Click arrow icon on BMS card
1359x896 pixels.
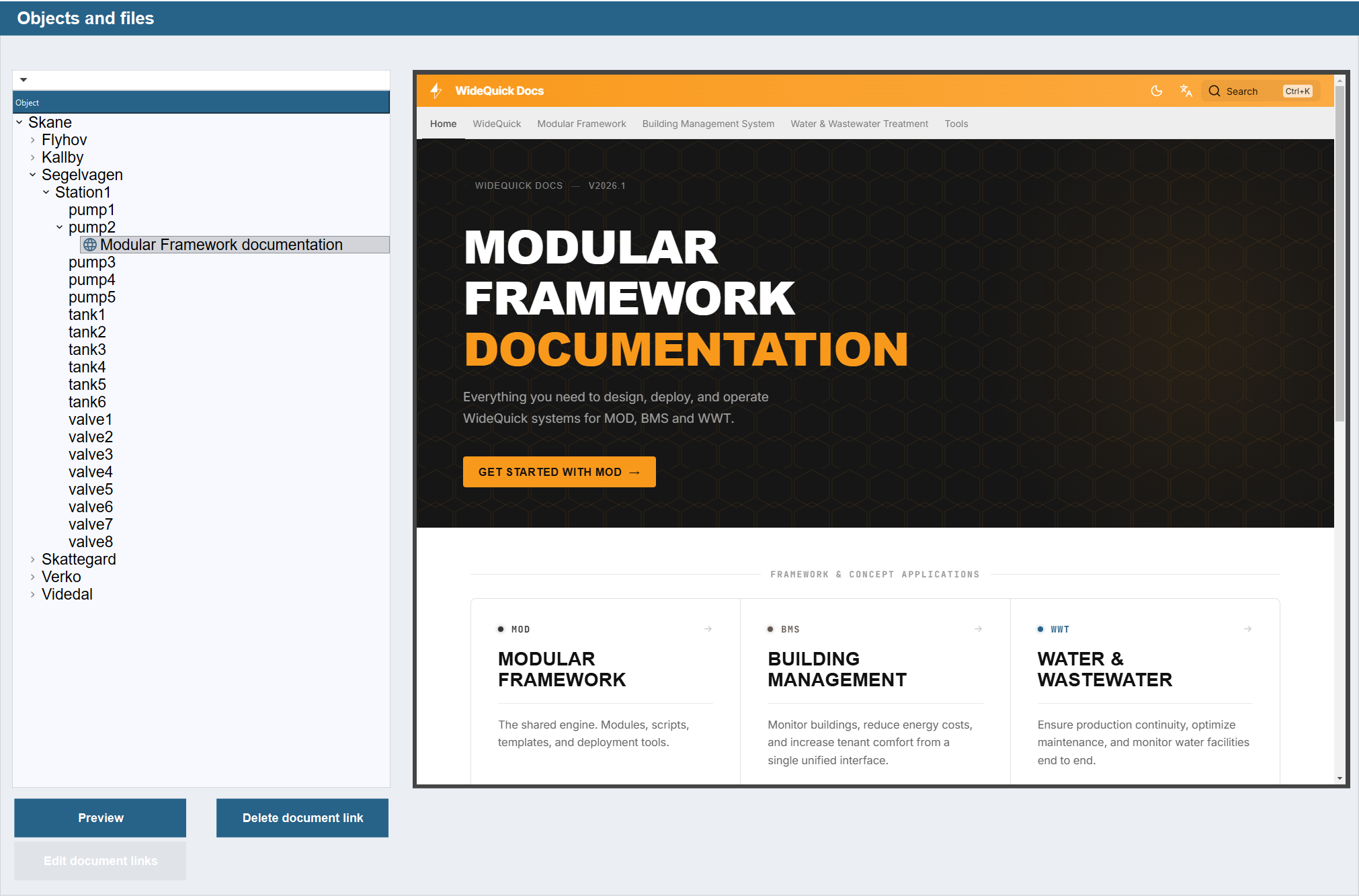pos(978,629)
